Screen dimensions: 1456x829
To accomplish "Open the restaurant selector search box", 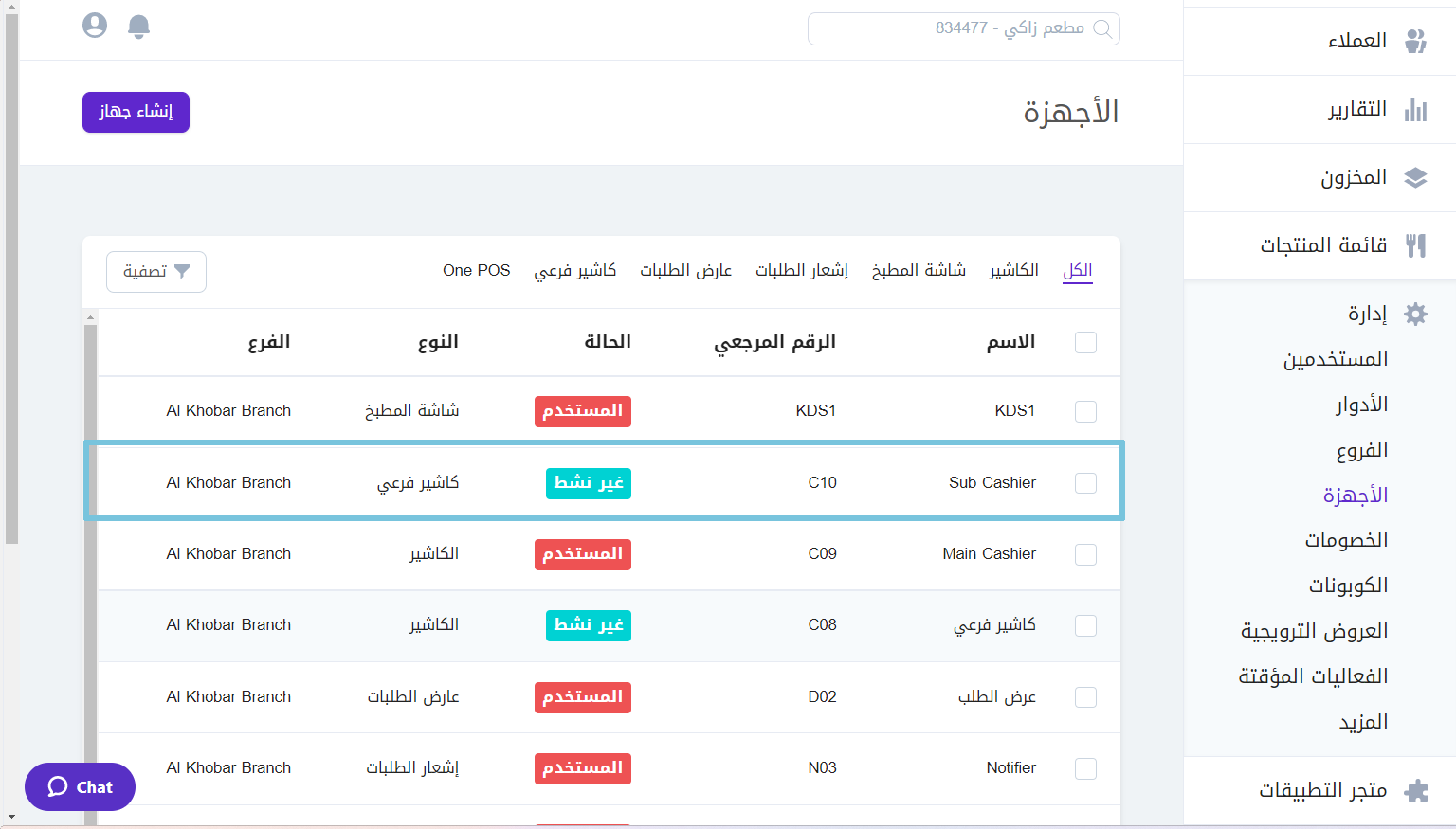I will click(963, 28).
